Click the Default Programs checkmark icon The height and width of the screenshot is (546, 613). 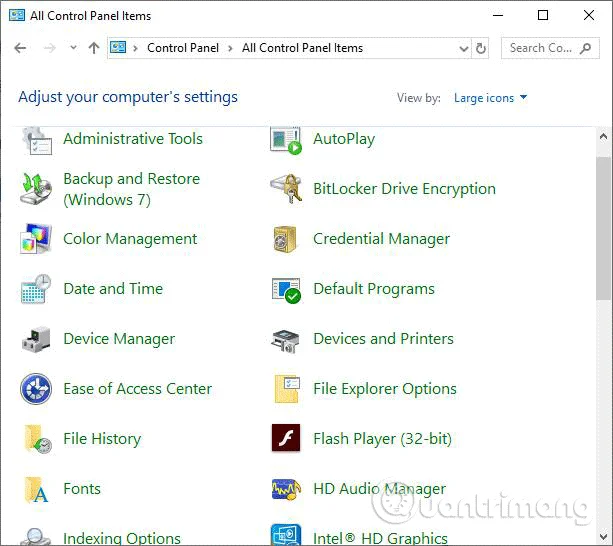286,290
